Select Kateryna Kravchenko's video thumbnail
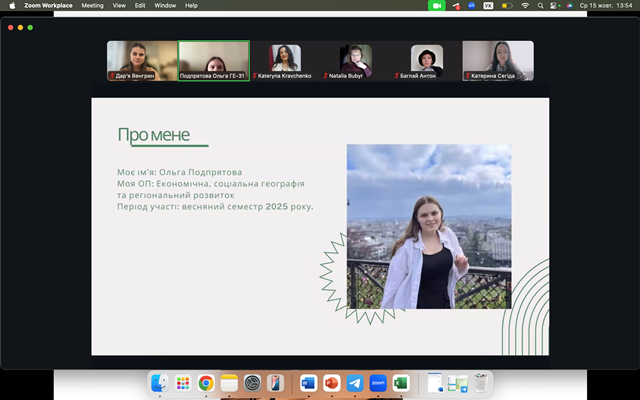The image size is (640, 400). pyautogui.click(x=285, y=60)
